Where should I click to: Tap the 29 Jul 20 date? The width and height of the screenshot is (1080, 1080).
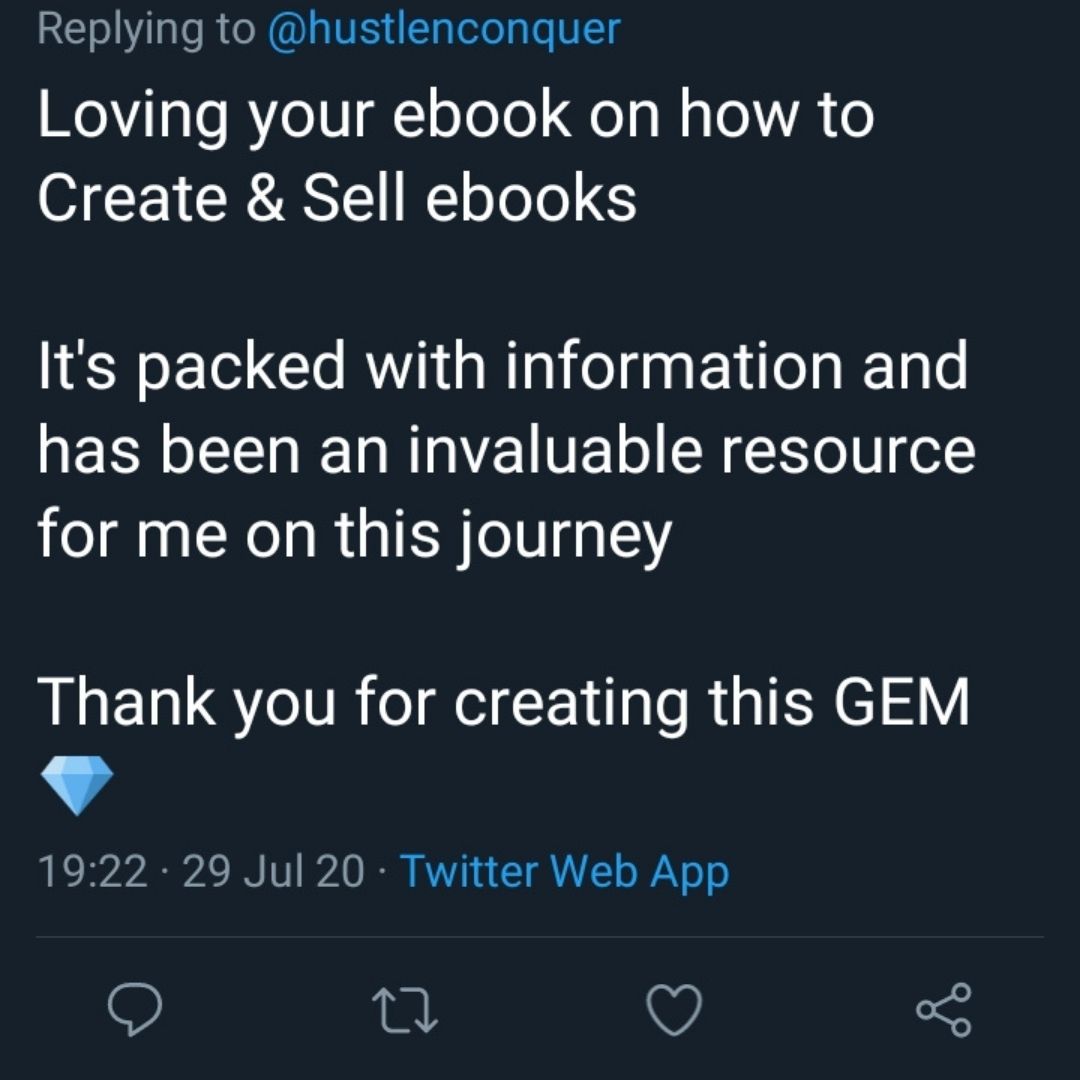(273, 871)
